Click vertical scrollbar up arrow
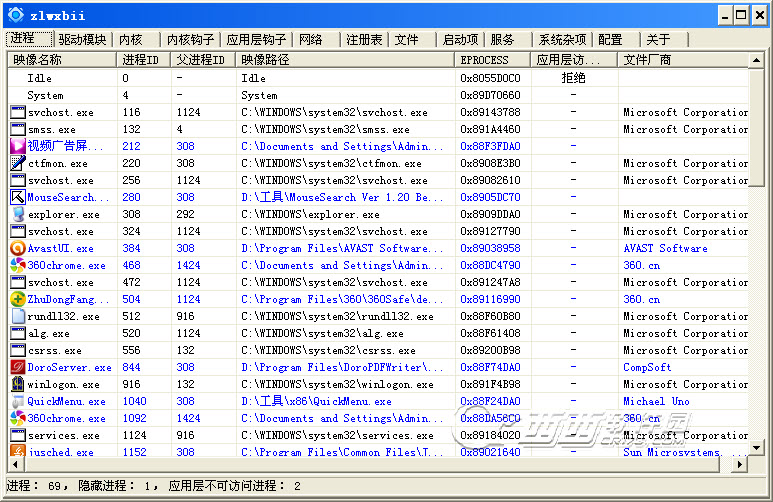Viewport: 773px width, 502px height. [x=756, y=60]
